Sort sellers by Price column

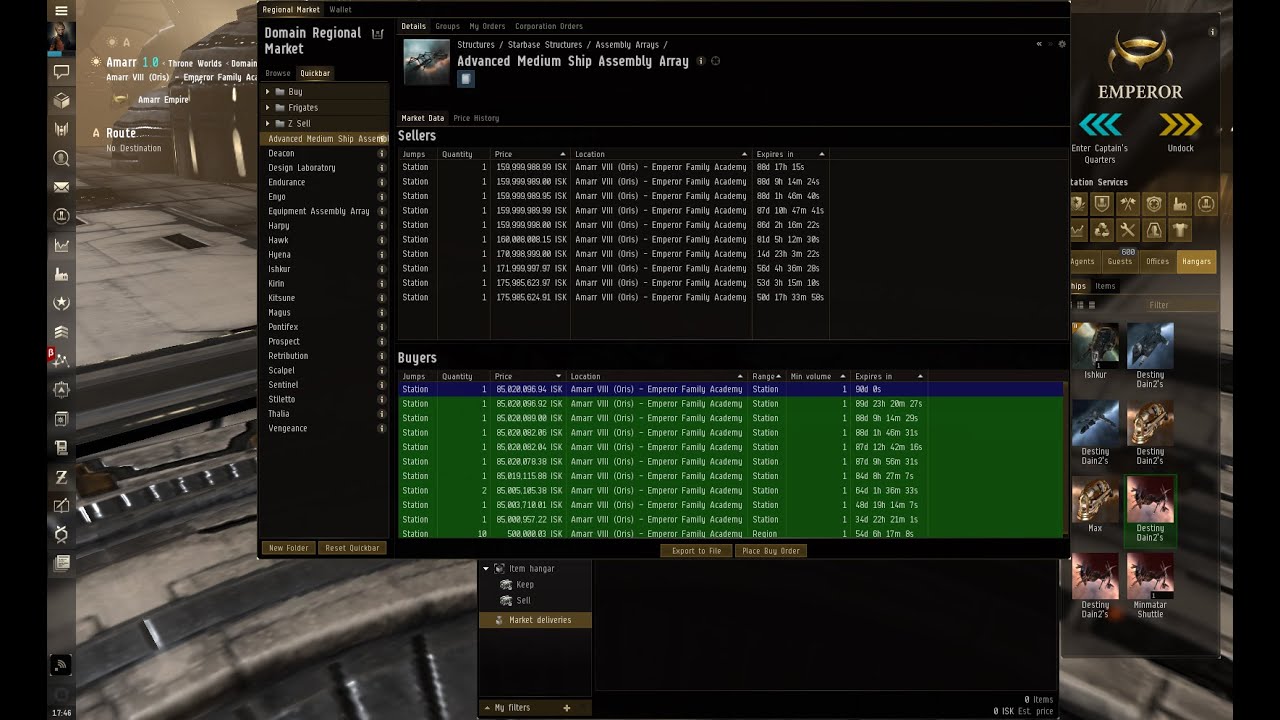click(x=529, y=154)
